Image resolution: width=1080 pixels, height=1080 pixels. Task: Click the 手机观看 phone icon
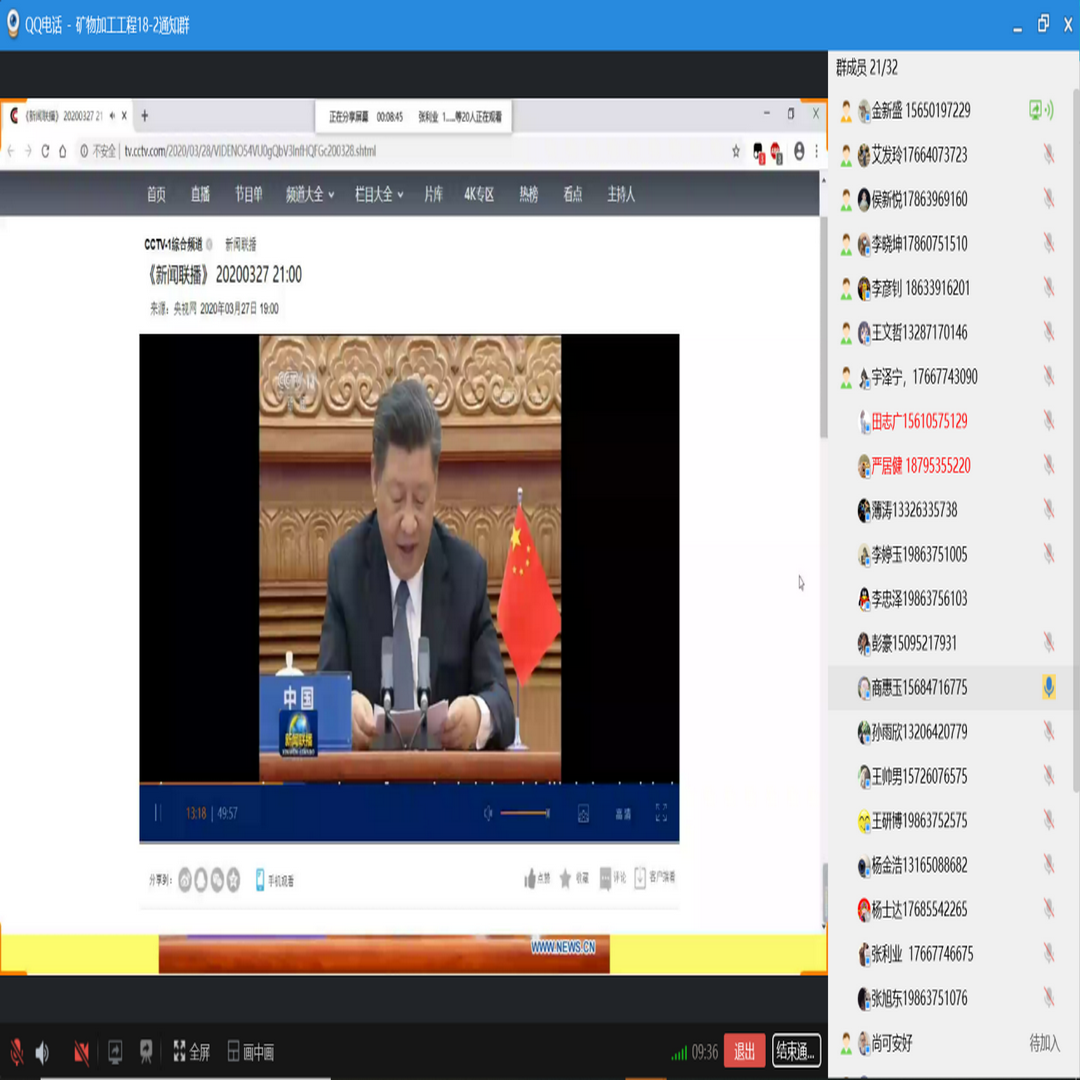click(x=261, y=879)
